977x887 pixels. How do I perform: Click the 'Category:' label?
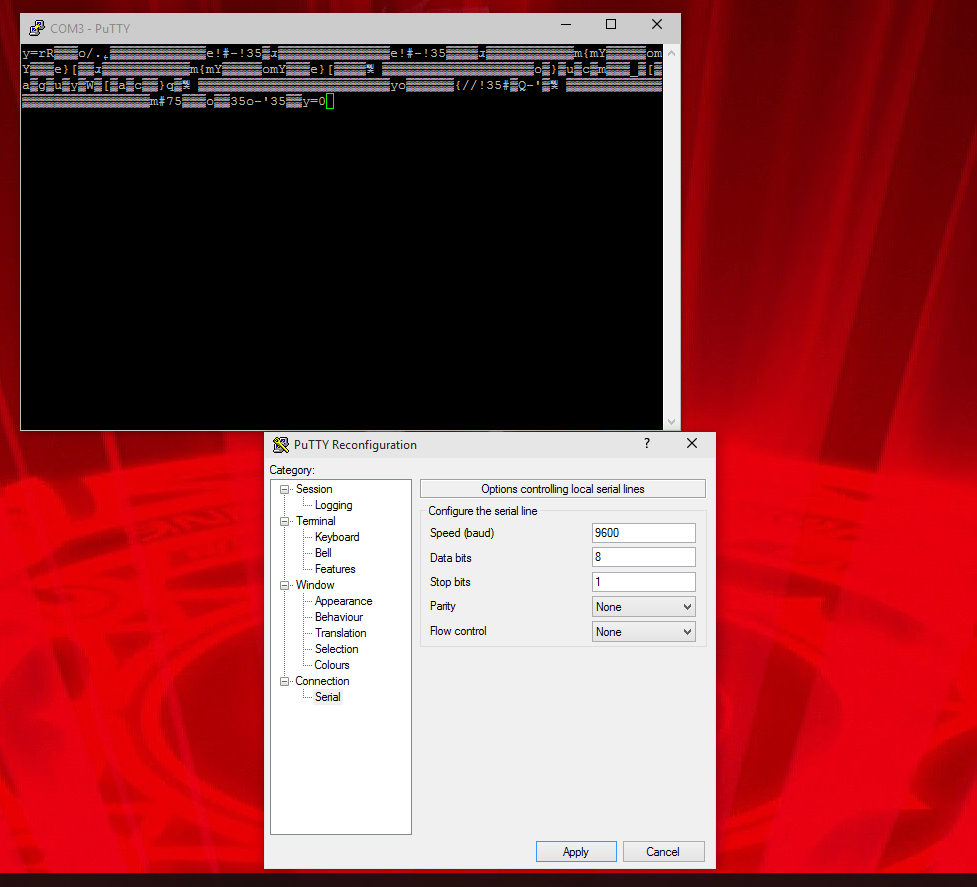click(x=292, y=470)
